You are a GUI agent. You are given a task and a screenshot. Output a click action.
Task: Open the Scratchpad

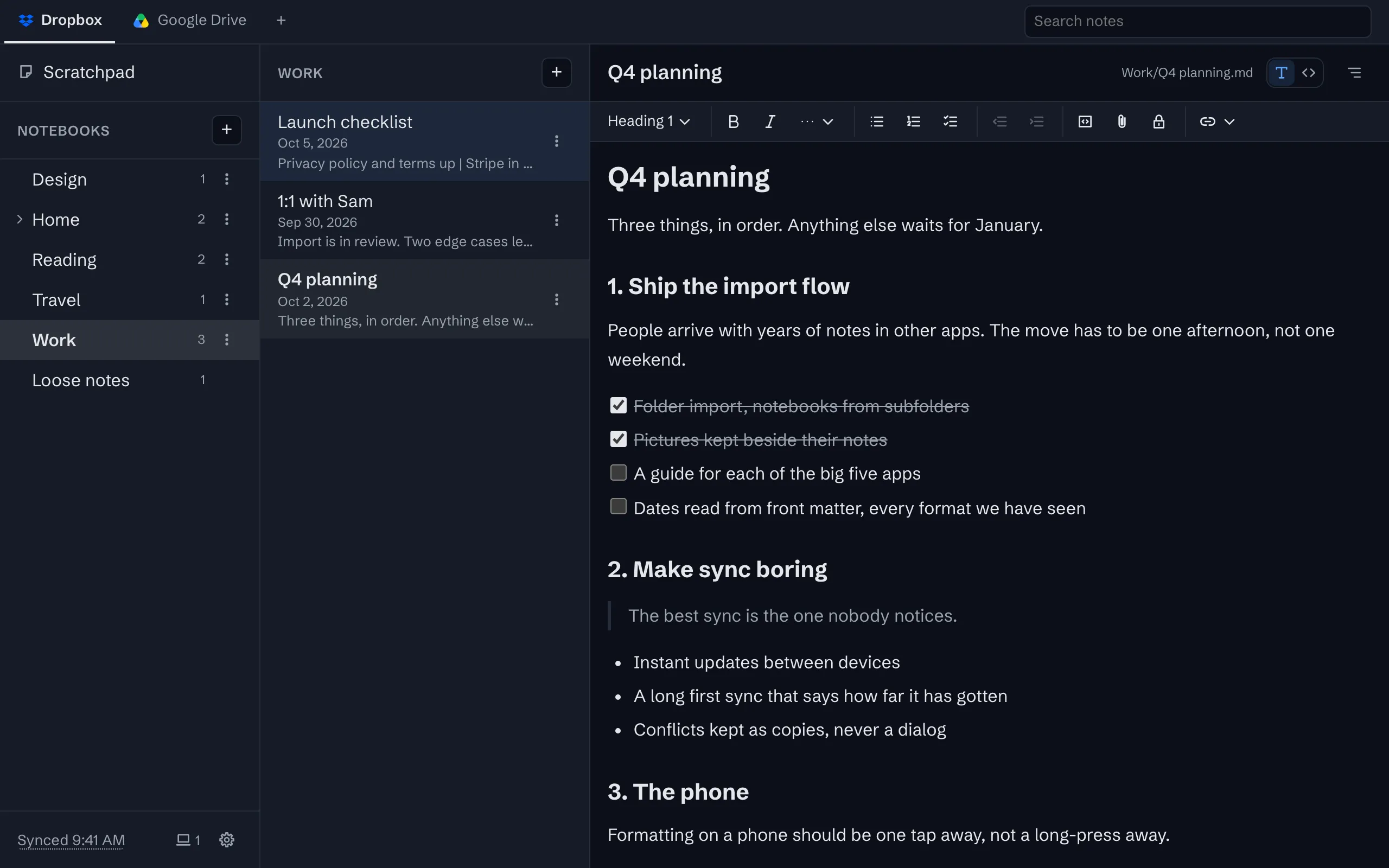[x=130, y=73]
